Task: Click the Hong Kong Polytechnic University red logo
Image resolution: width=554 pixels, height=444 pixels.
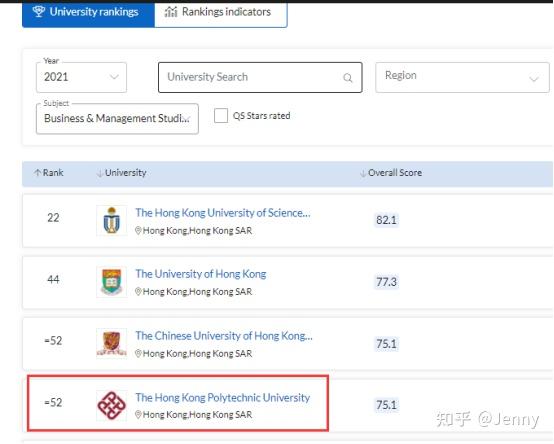Action: click(x=112, y=405)
